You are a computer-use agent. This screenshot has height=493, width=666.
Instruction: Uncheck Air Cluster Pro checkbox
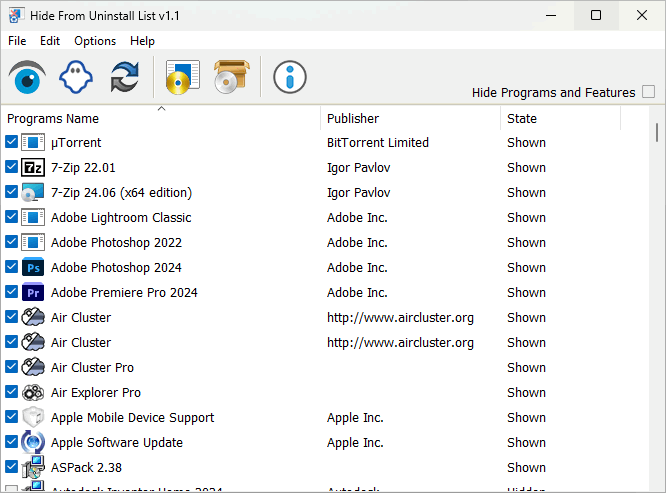coord(11,366)
